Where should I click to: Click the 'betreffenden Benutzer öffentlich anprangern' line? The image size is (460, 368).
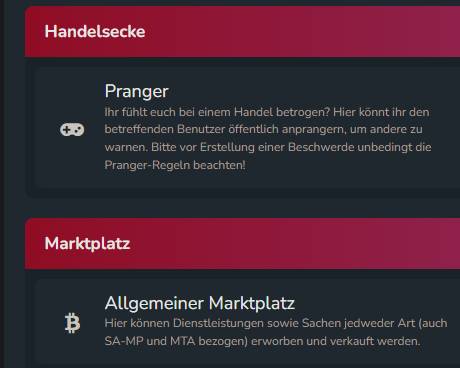(x=264, y=129)
